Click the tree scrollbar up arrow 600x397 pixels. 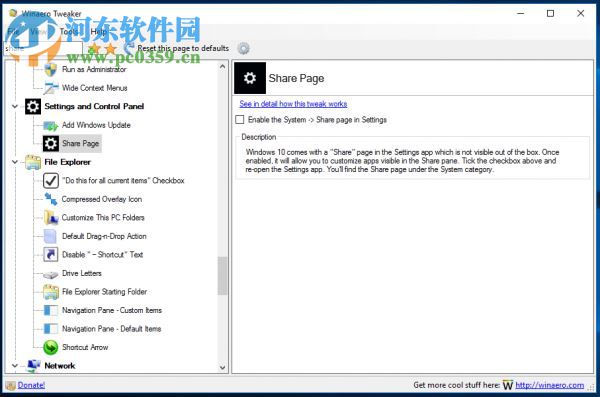tap(222, 67)
